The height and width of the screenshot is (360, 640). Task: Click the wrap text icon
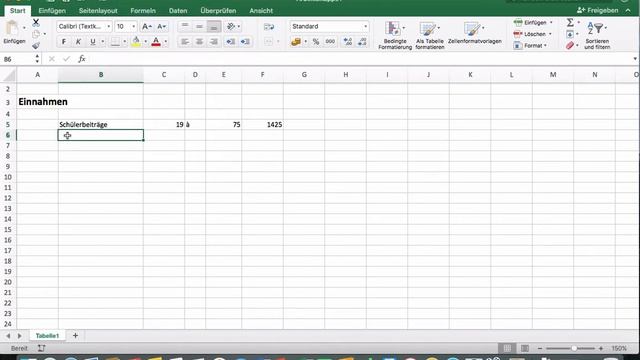[x=269, y=27]
